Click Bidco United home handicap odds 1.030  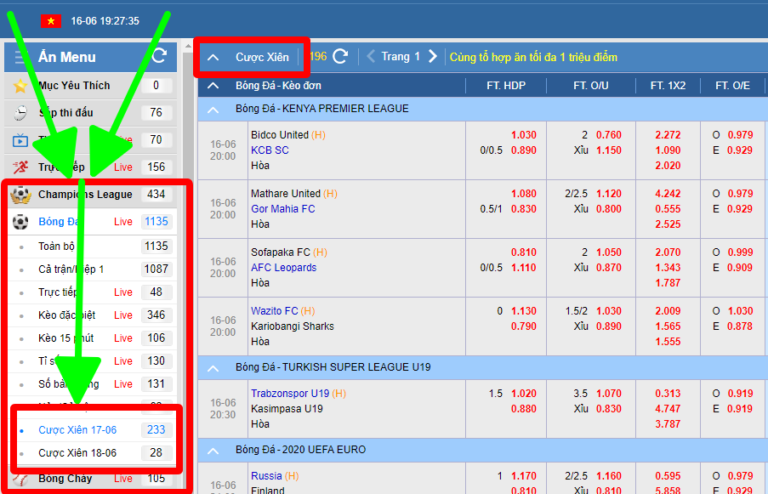coord(524,135)
